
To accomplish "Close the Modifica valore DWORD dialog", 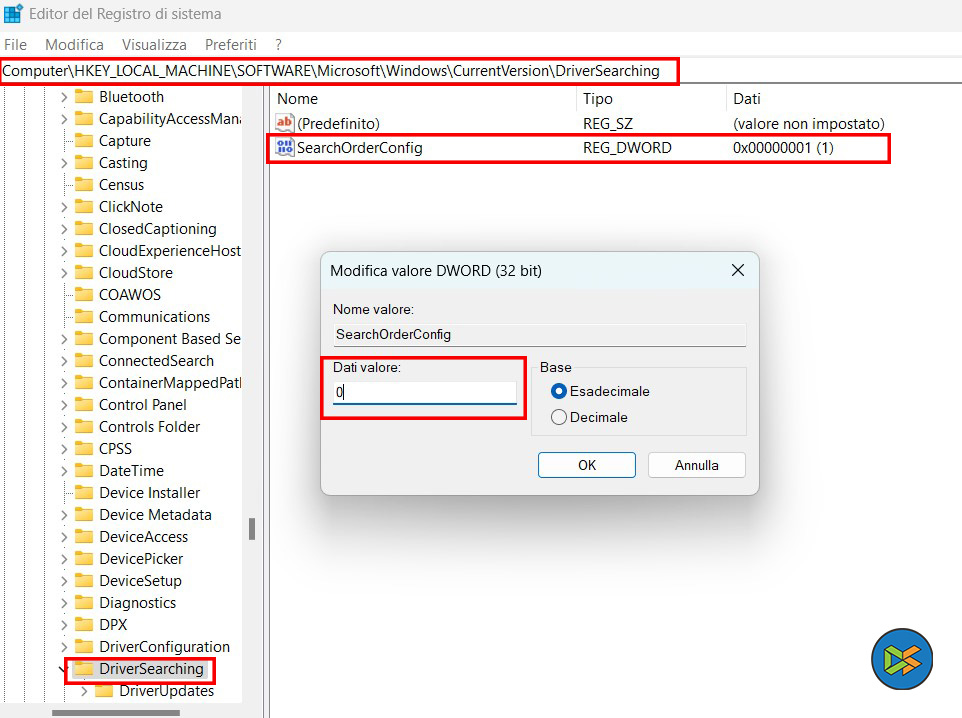I will coord(737,271).
